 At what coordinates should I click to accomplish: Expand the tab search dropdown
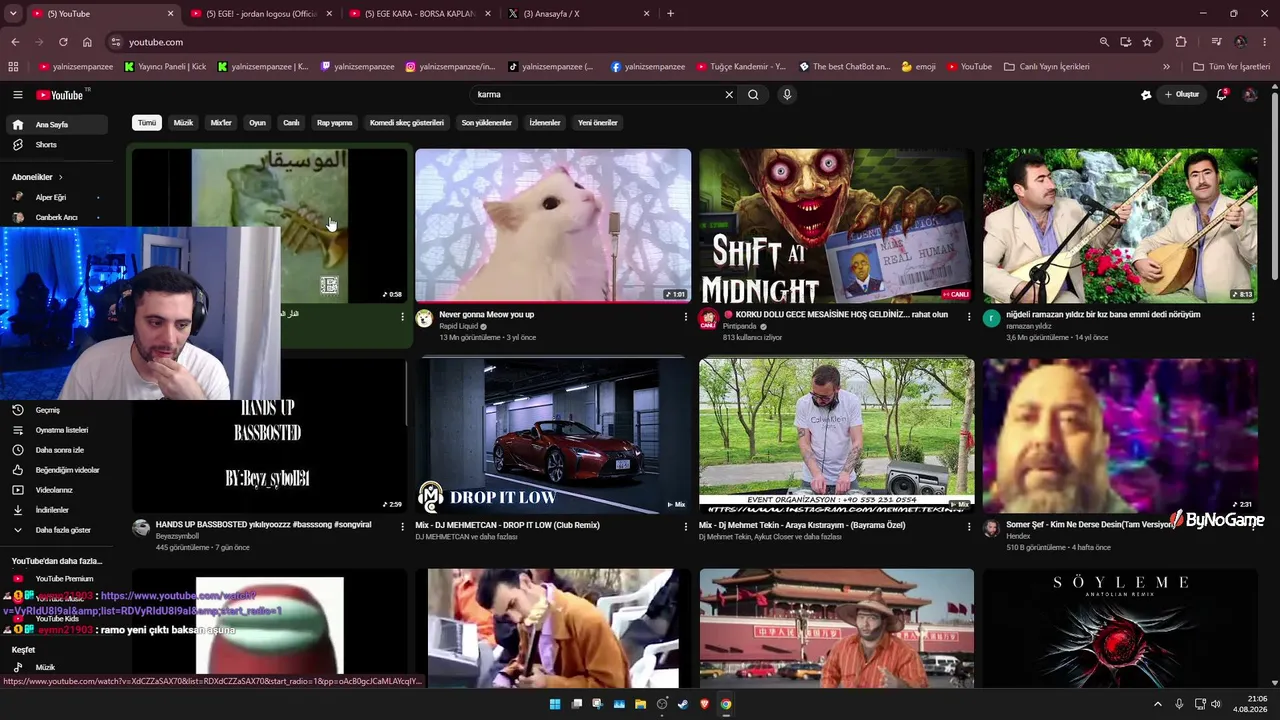click(x=13, y=14)
